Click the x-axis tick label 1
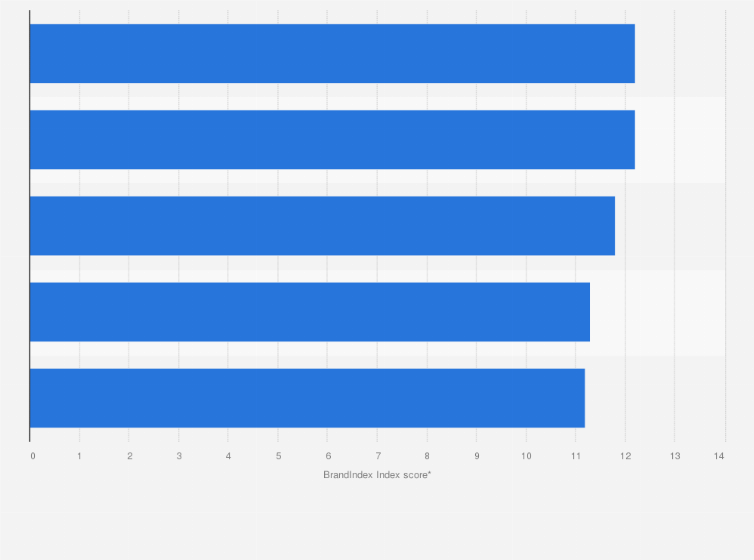 tap(80, 456)
